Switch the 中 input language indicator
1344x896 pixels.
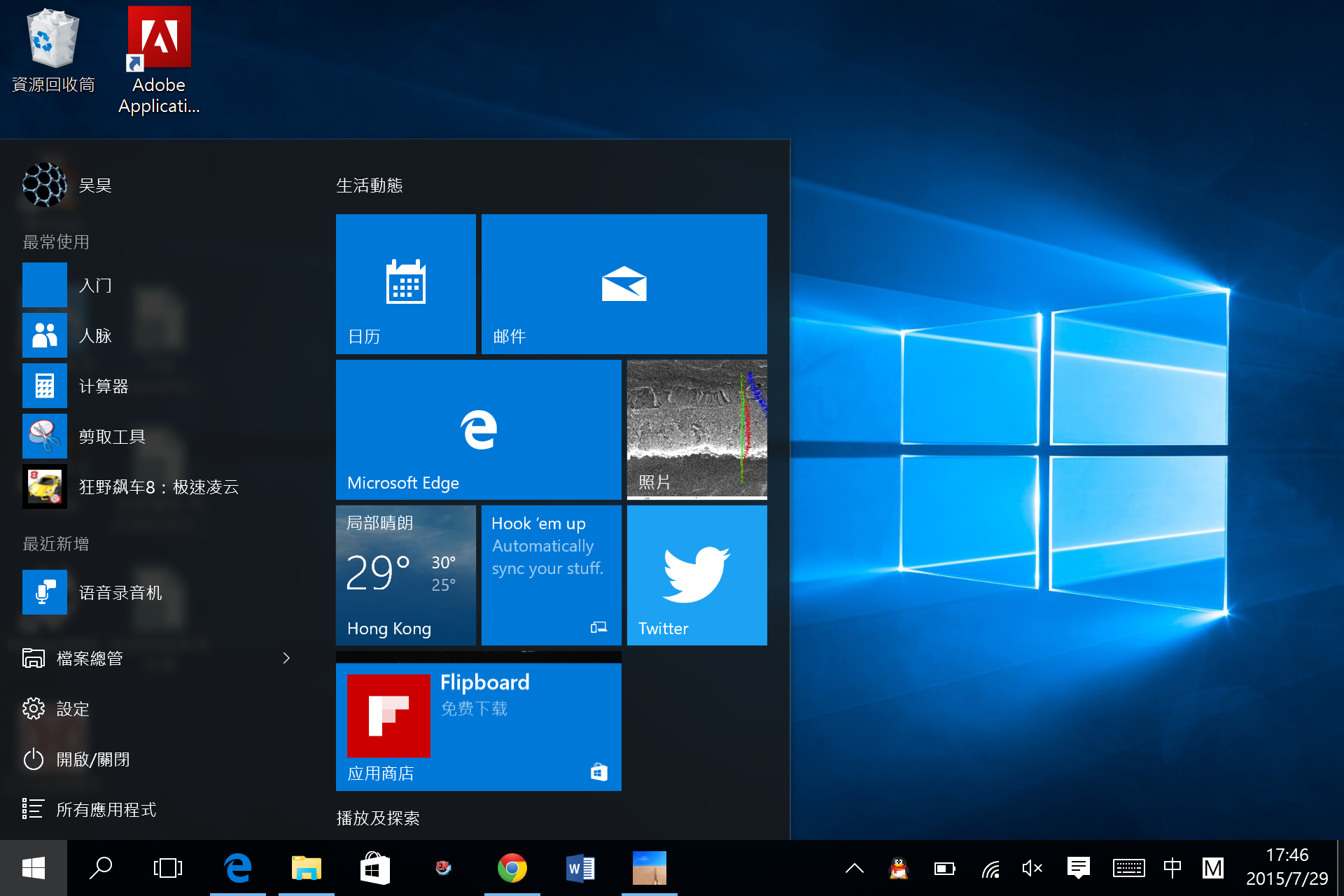[1172, 869]
